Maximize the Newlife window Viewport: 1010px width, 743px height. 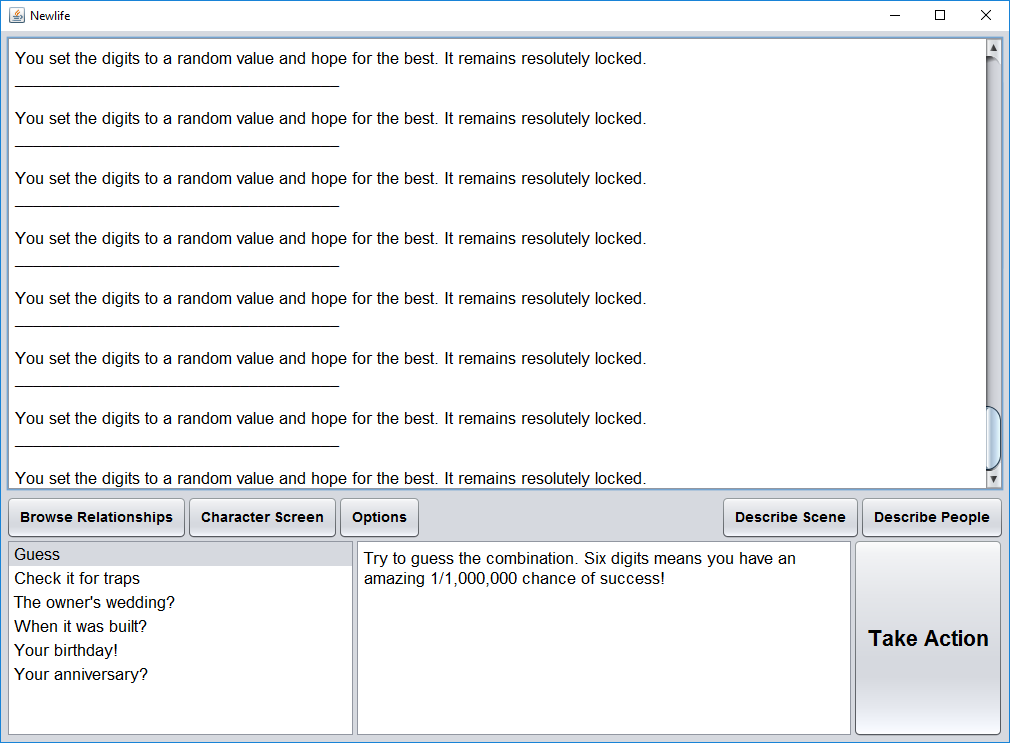pos(940,15)
